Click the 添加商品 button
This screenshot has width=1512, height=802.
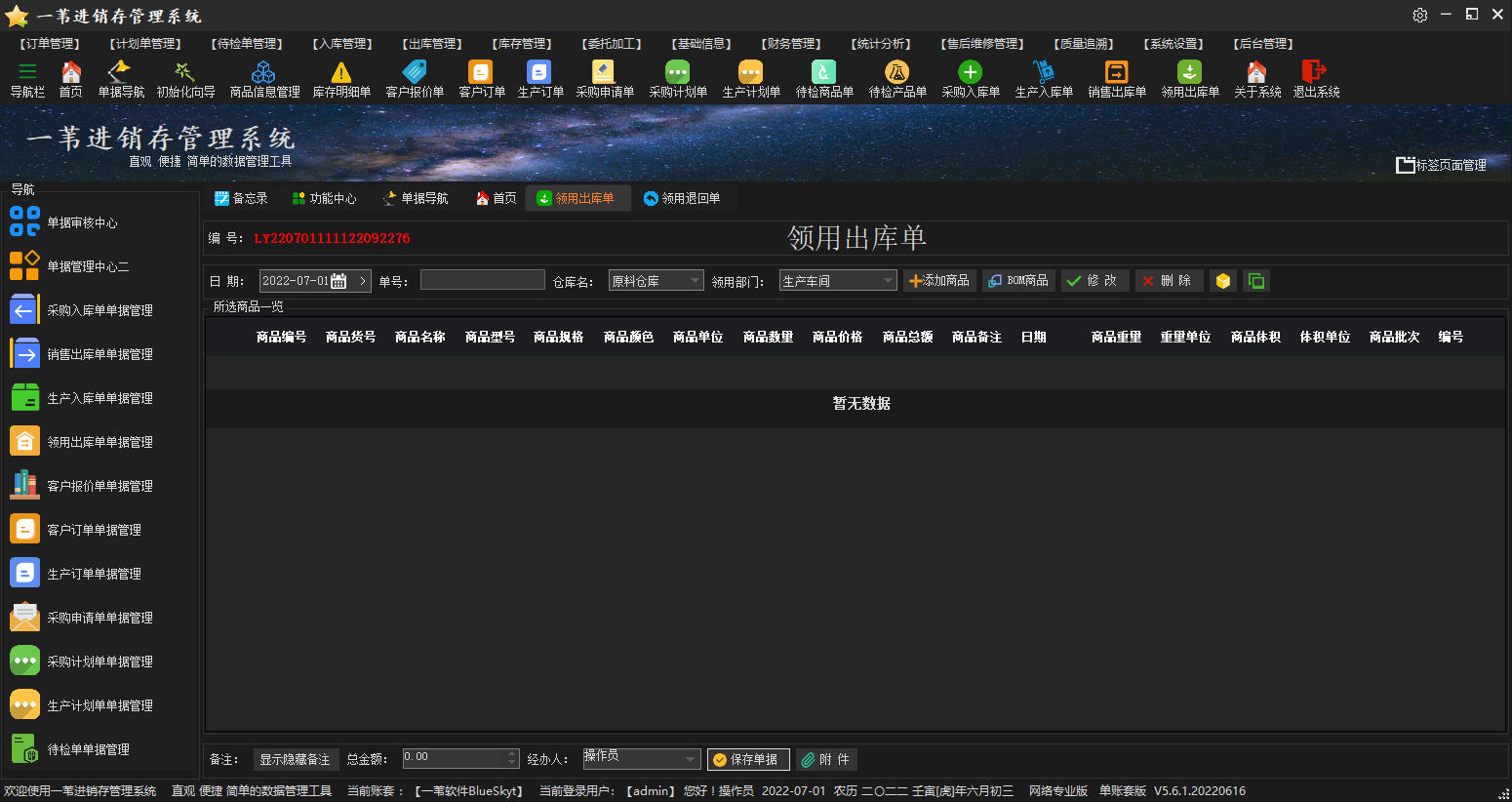click(938, 281)
